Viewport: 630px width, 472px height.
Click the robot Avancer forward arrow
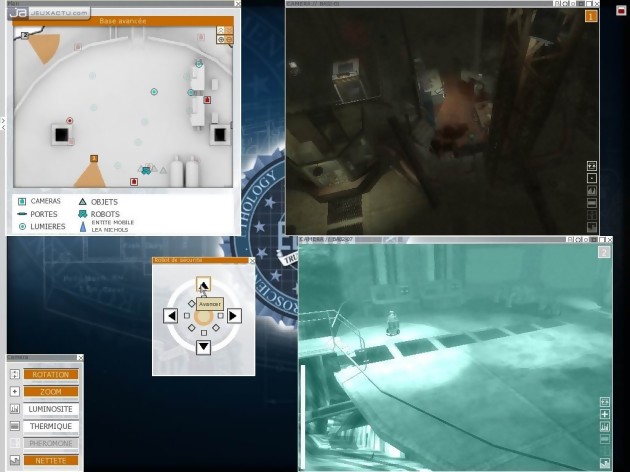tap(203, 285)
